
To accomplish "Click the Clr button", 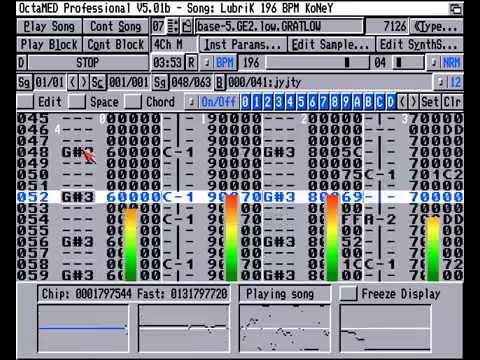I will 452,102.
